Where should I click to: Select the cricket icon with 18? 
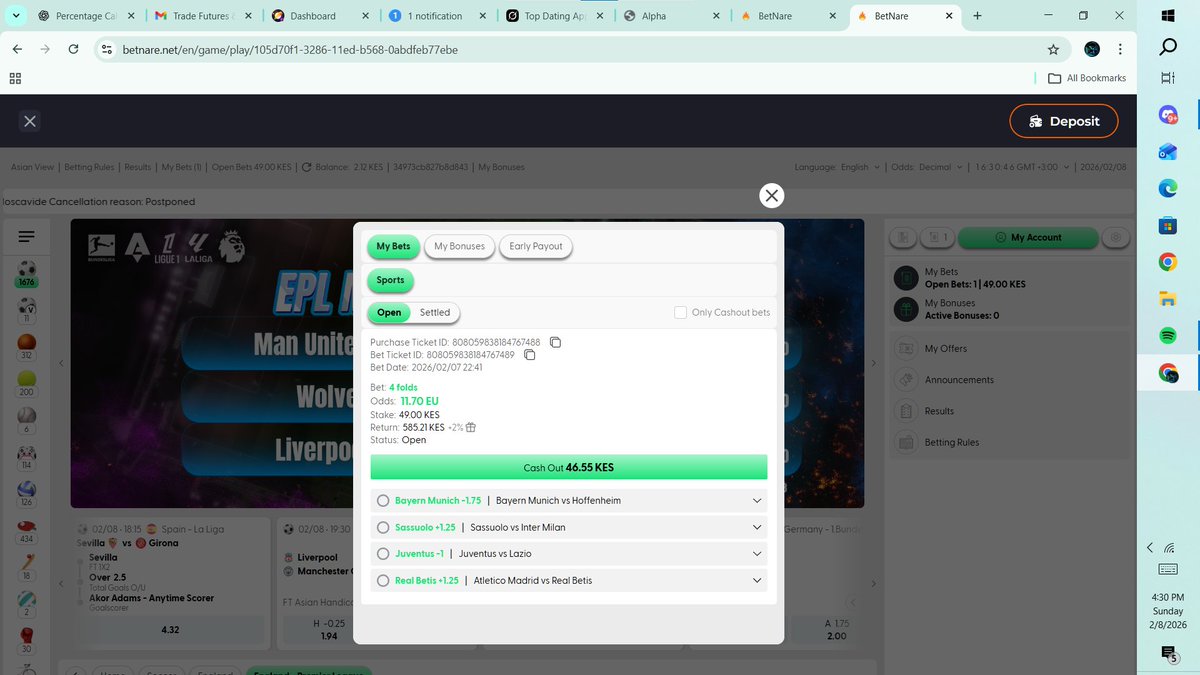click(x=27, y=567)
